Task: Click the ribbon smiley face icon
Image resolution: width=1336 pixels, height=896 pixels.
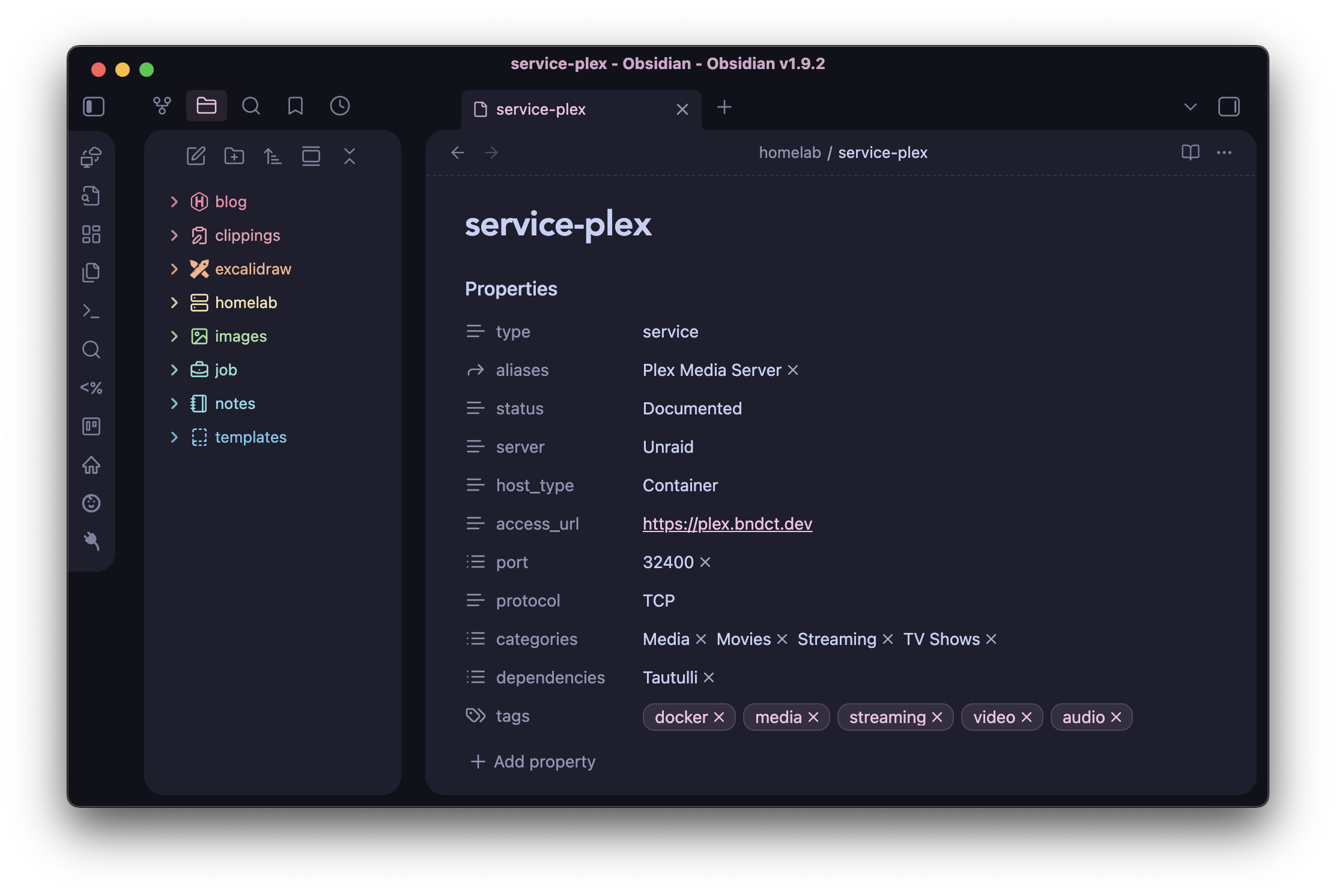Action: click(91, 503)
